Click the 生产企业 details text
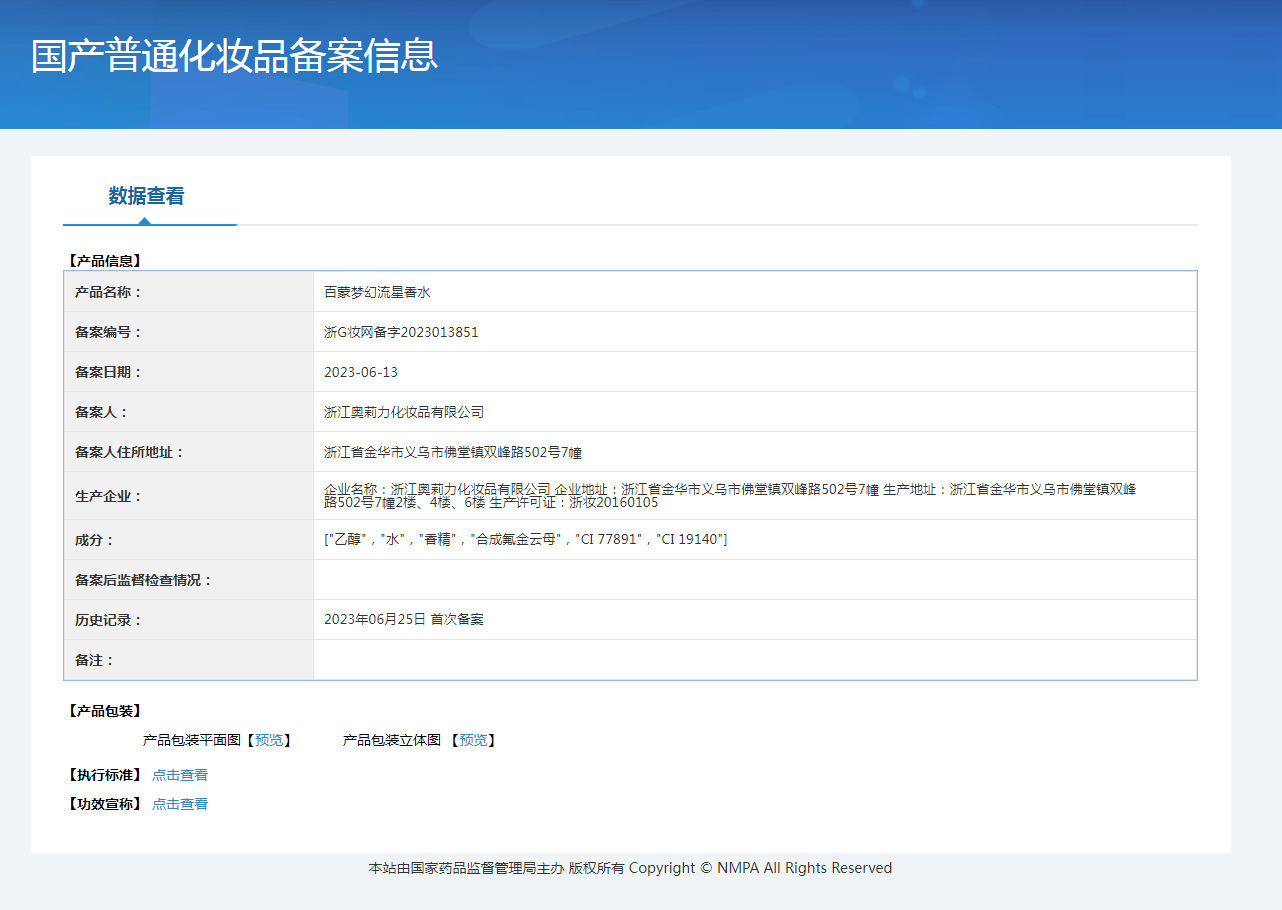 730,496
